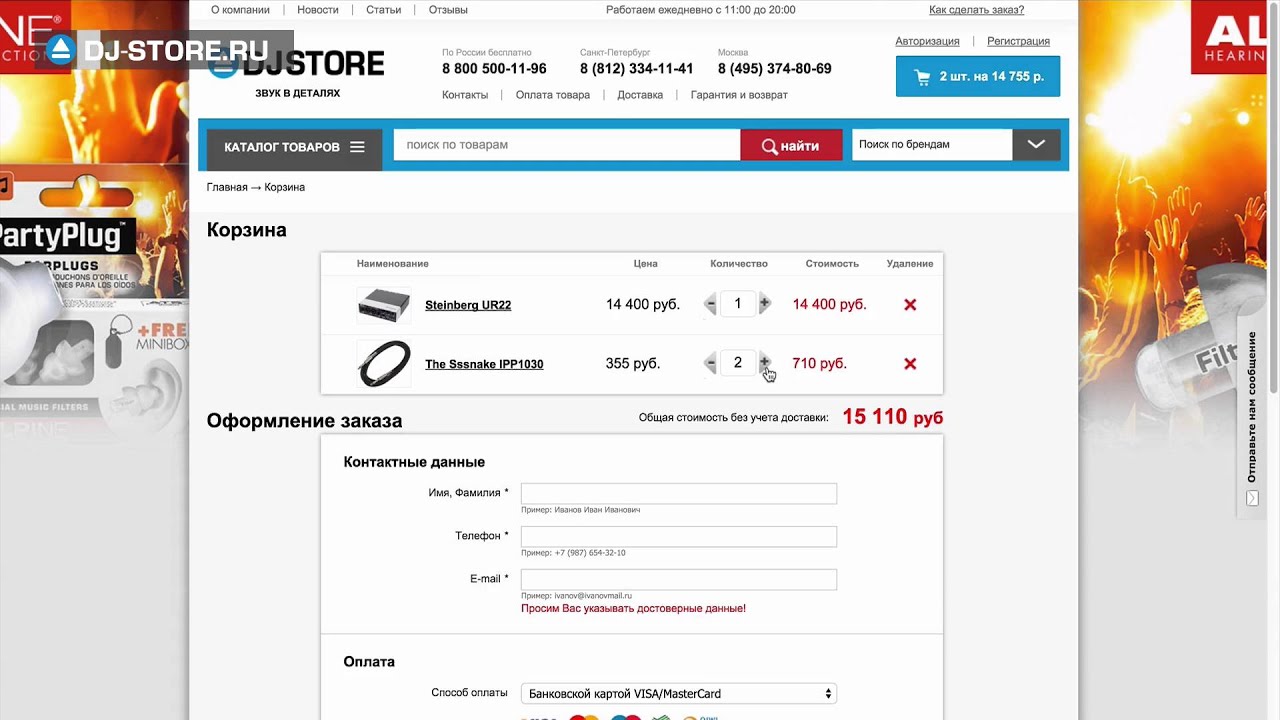Click The Sssnake IPP1030 quantity box
This screenshot has width=1280, height=720.
pos(738,363)
